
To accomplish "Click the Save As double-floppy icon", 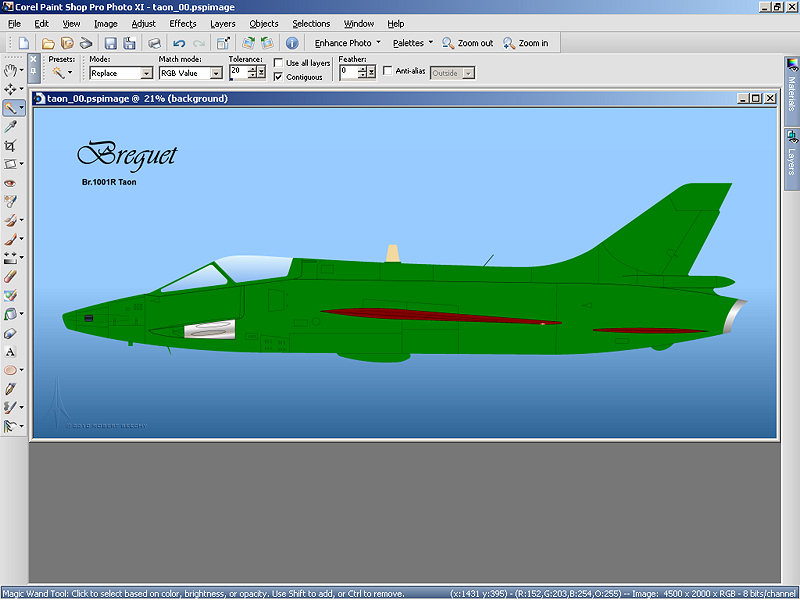I will [129, 43].
